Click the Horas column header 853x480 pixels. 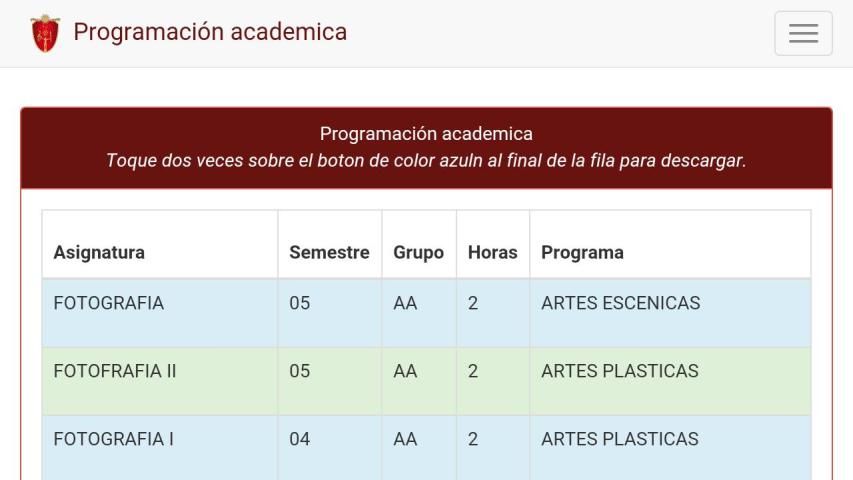point(492,252)
